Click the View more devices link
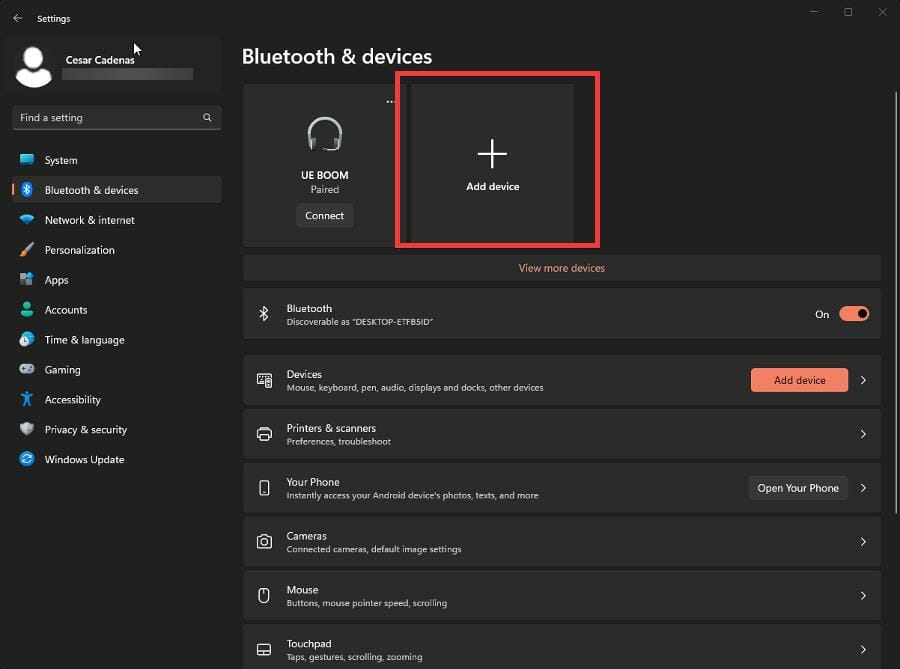The height and width of the screenshot is (669, 900). coord(561,268)
